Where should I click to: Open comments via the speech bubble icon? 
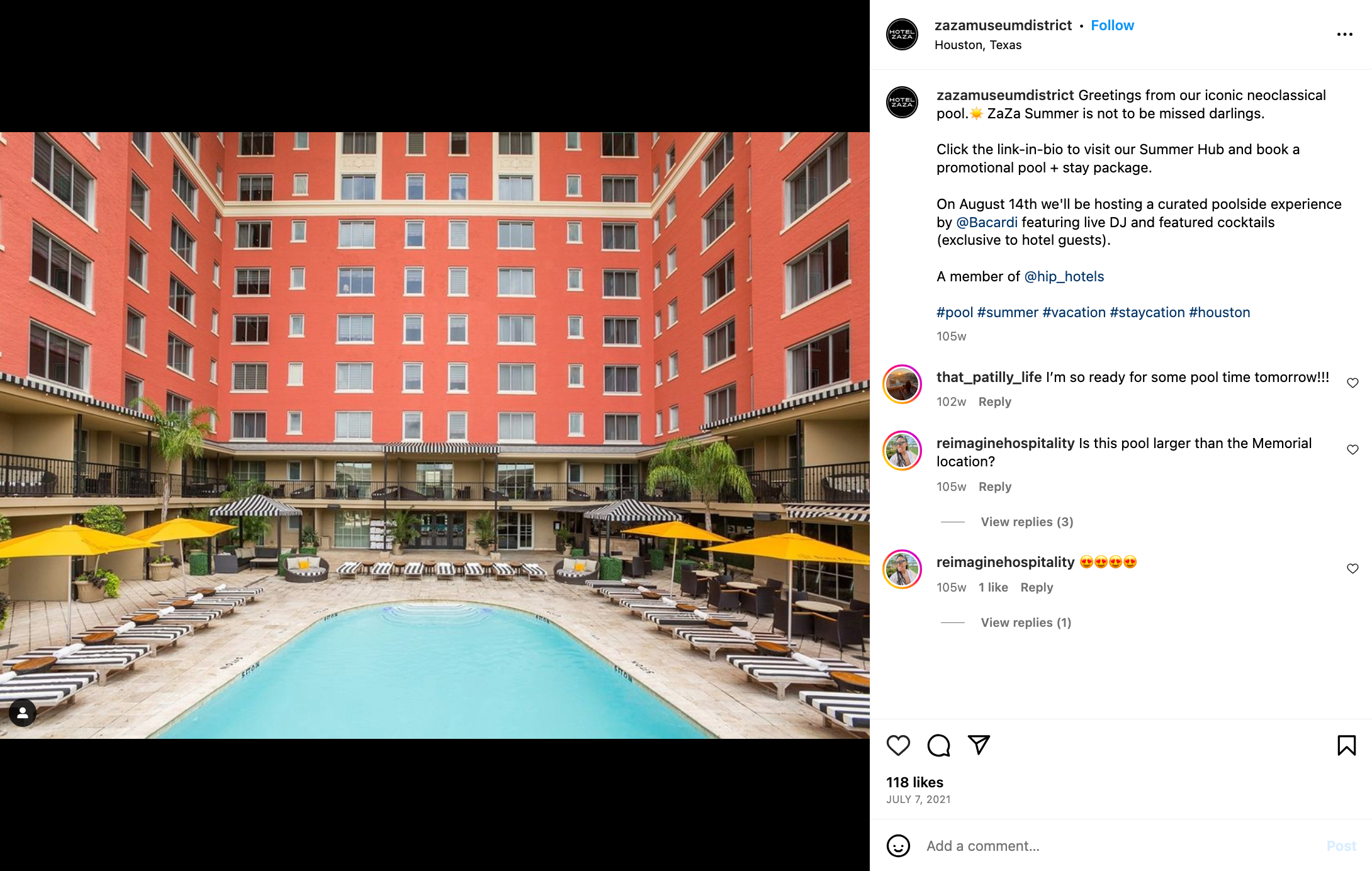(x=938, y=745)
